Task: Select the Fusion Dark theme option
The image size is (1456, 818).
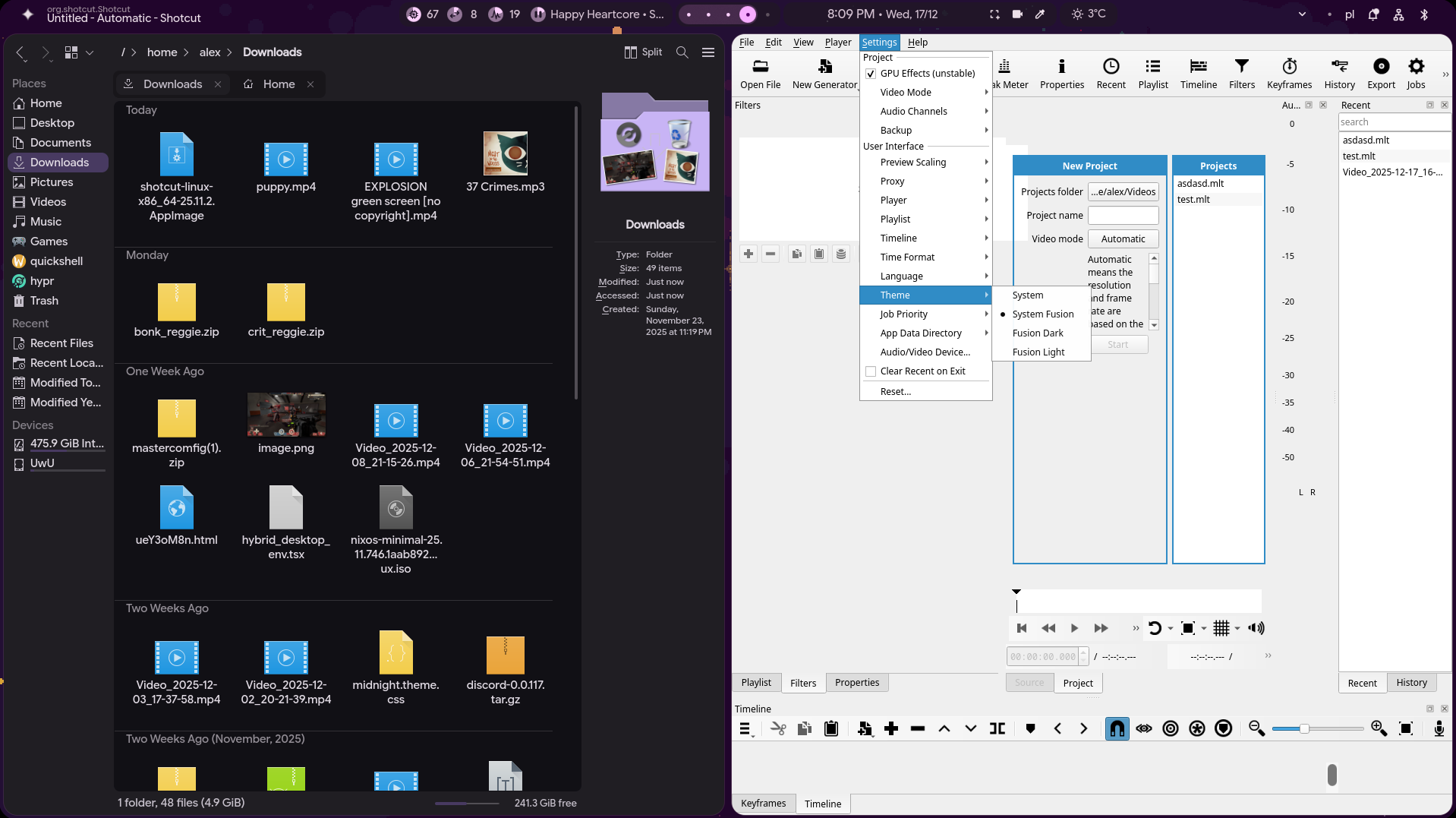Action: (1037, 333)
